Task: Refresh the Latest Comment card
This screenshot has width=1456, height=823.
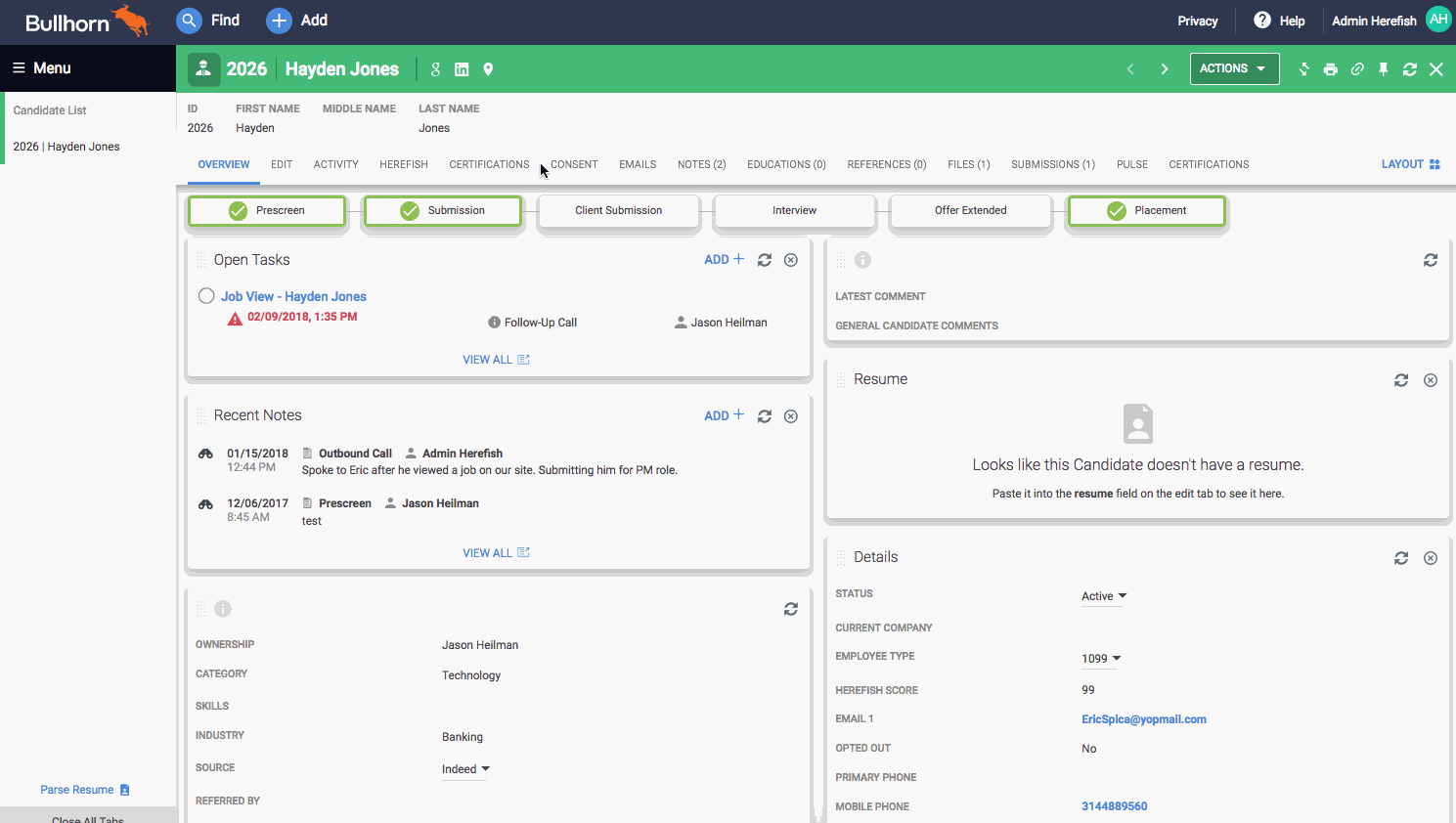Action: tap(1431, 260)
